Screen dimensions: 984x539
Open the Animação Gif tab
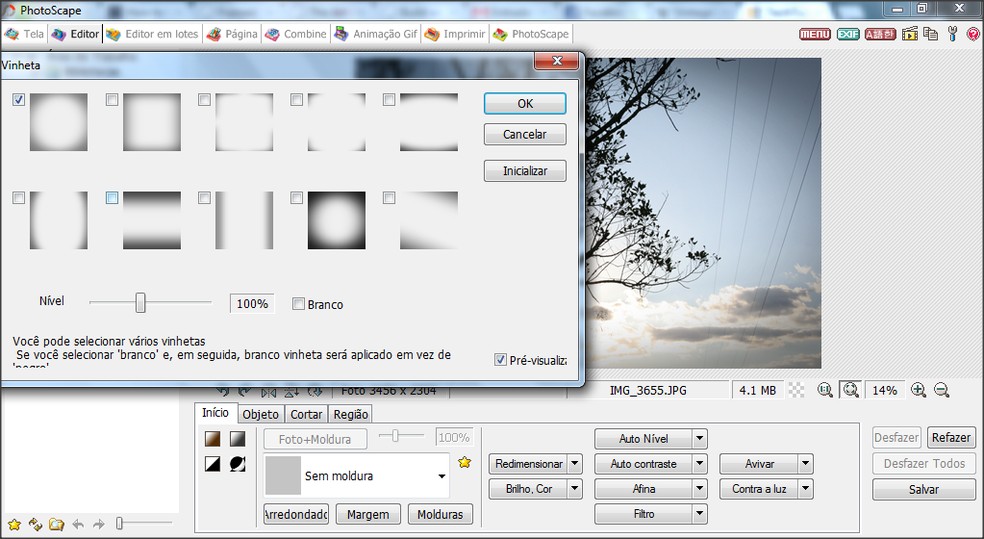(376, 34)
